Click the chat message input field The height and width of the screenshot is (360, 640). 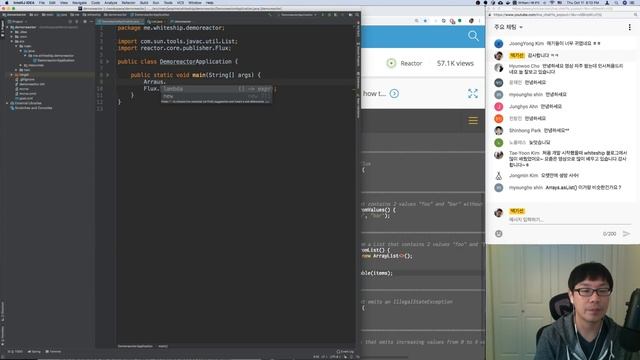pos(569,220)
